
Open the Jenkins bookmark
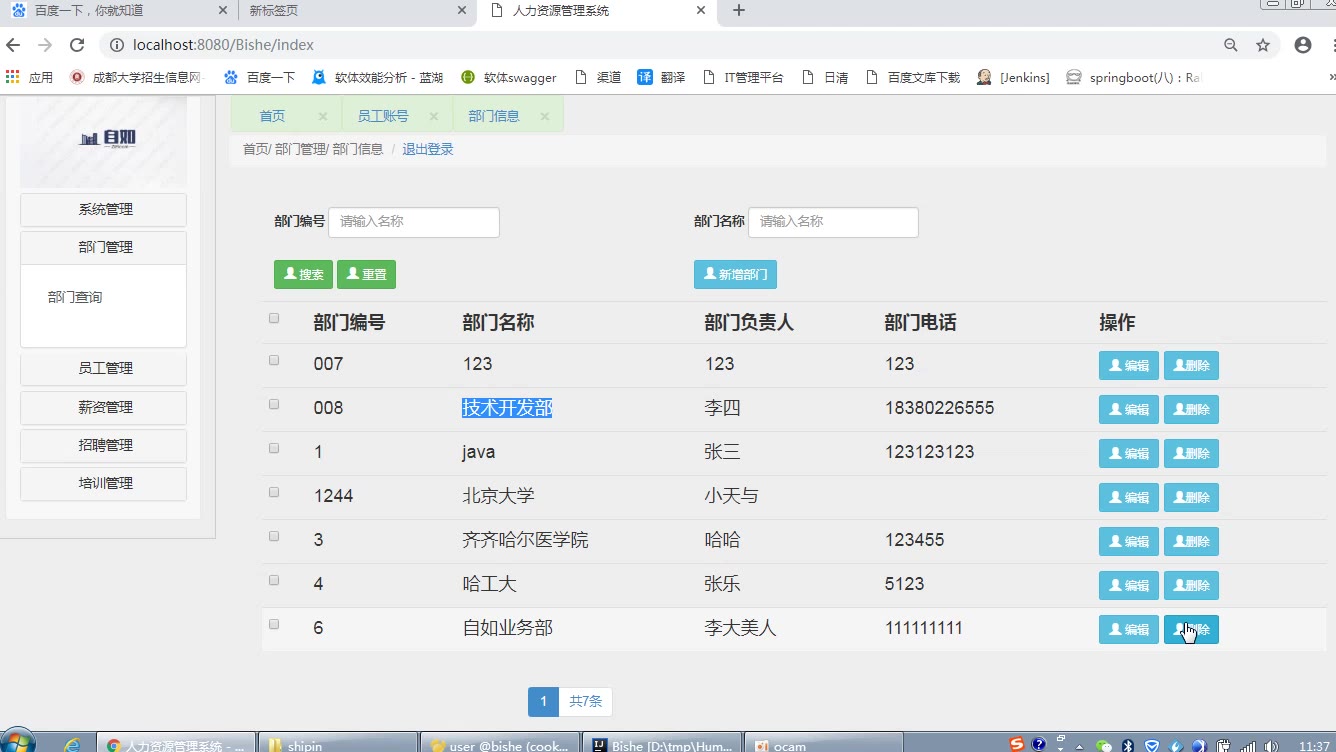pos(1013,77)
